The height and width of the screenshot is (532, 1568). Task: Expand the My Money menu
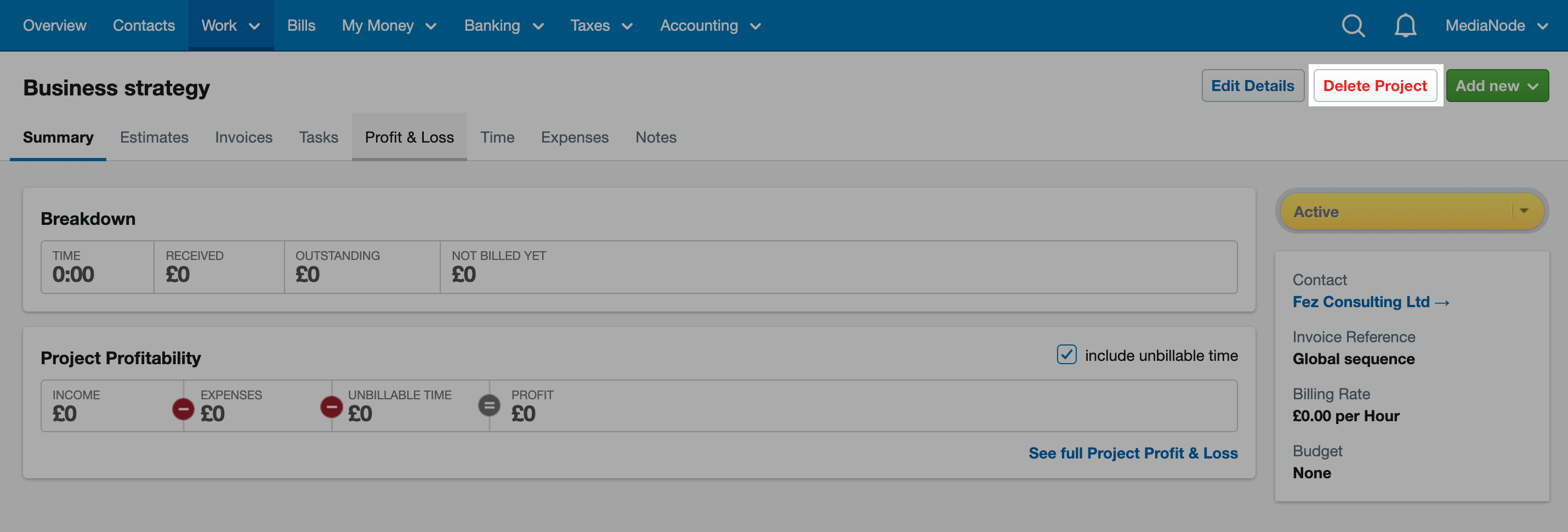[389, 26]
